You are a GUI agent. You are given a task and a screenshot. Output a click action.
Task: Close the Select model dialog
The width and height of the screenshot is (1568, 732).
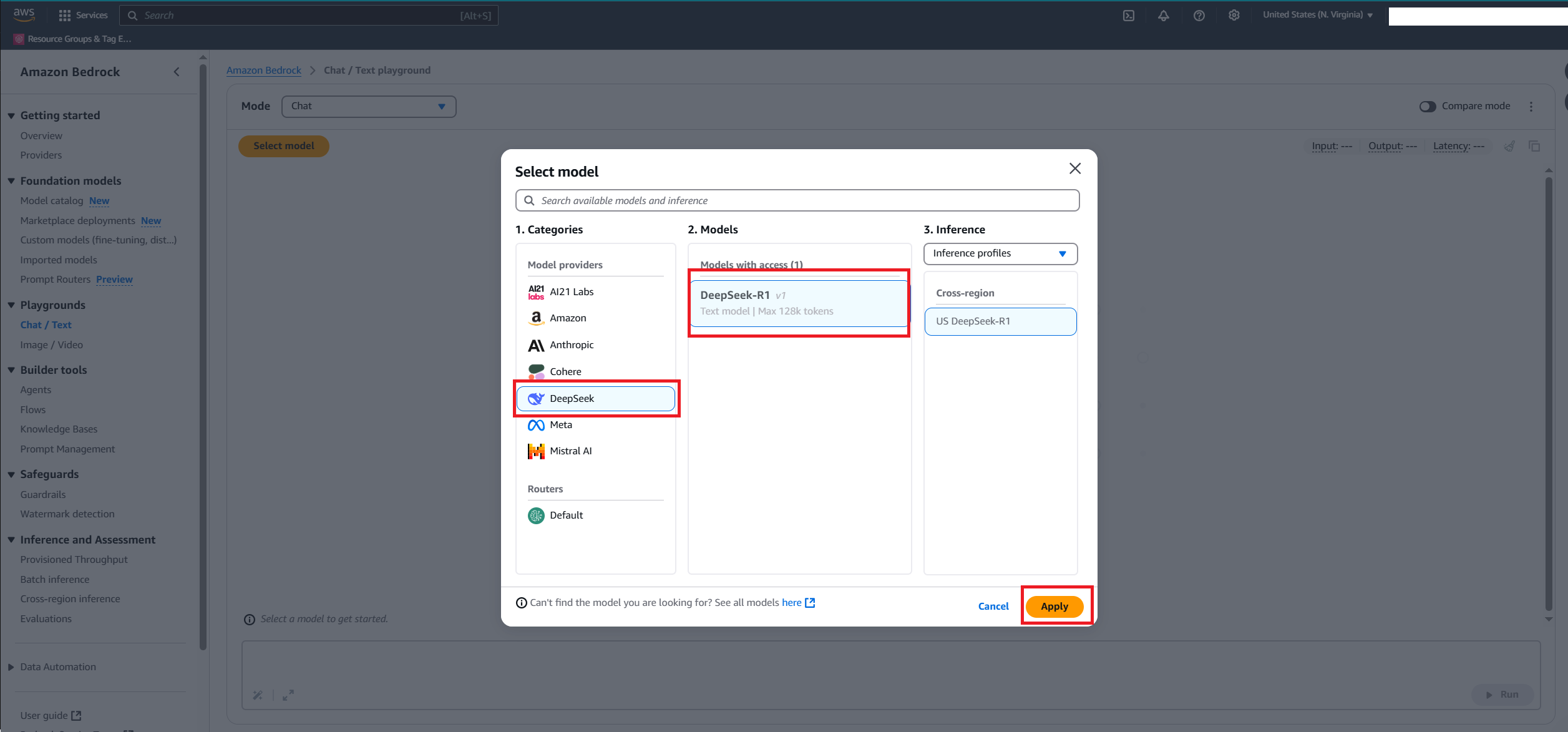tap(1074, 168)
